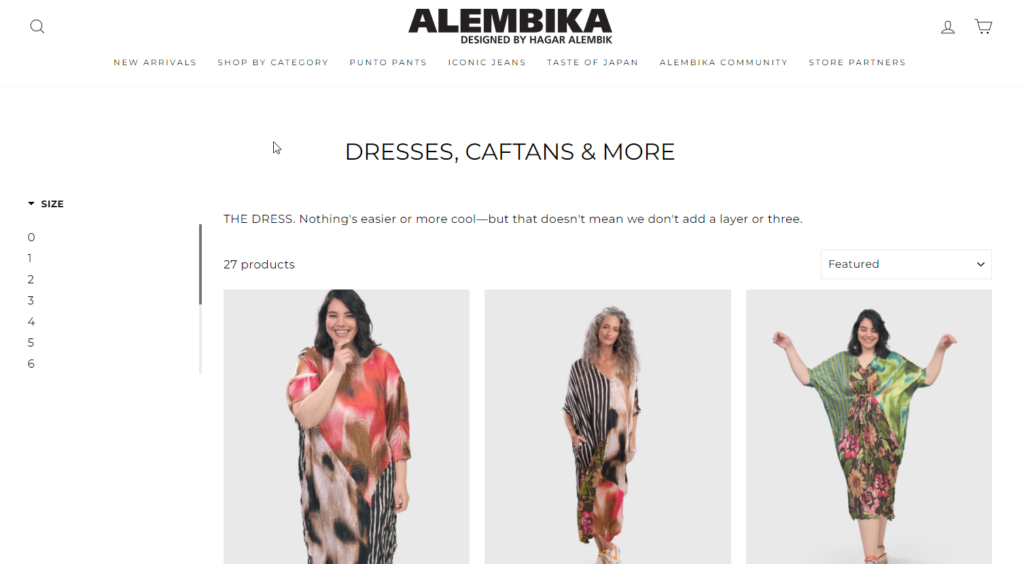Collapse the SIZE filter section
1024x564 pixels.
(x=46, y=204)
